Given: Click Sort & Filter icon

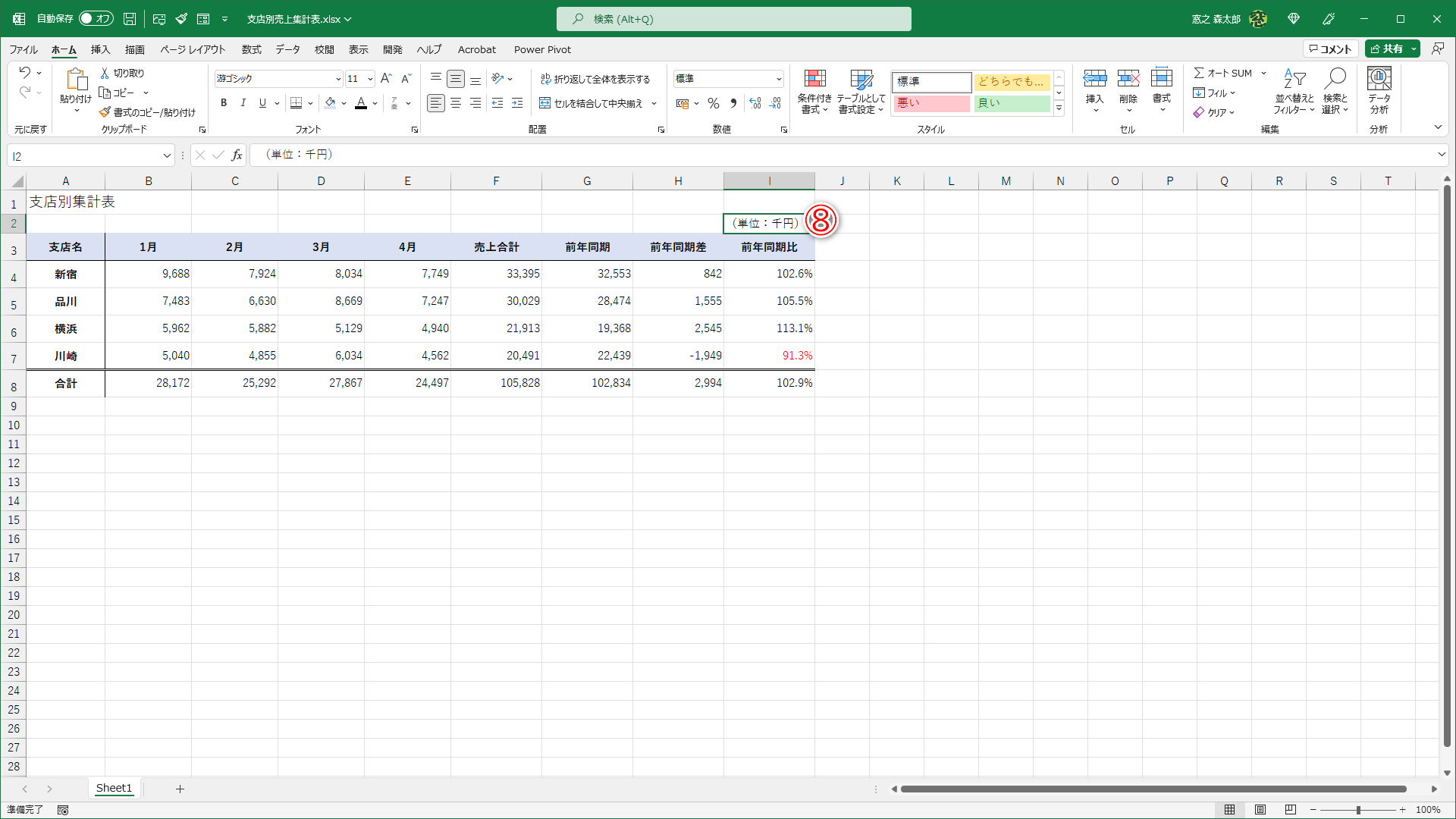Looking at the screenshot, I should tap(1294, 79).
